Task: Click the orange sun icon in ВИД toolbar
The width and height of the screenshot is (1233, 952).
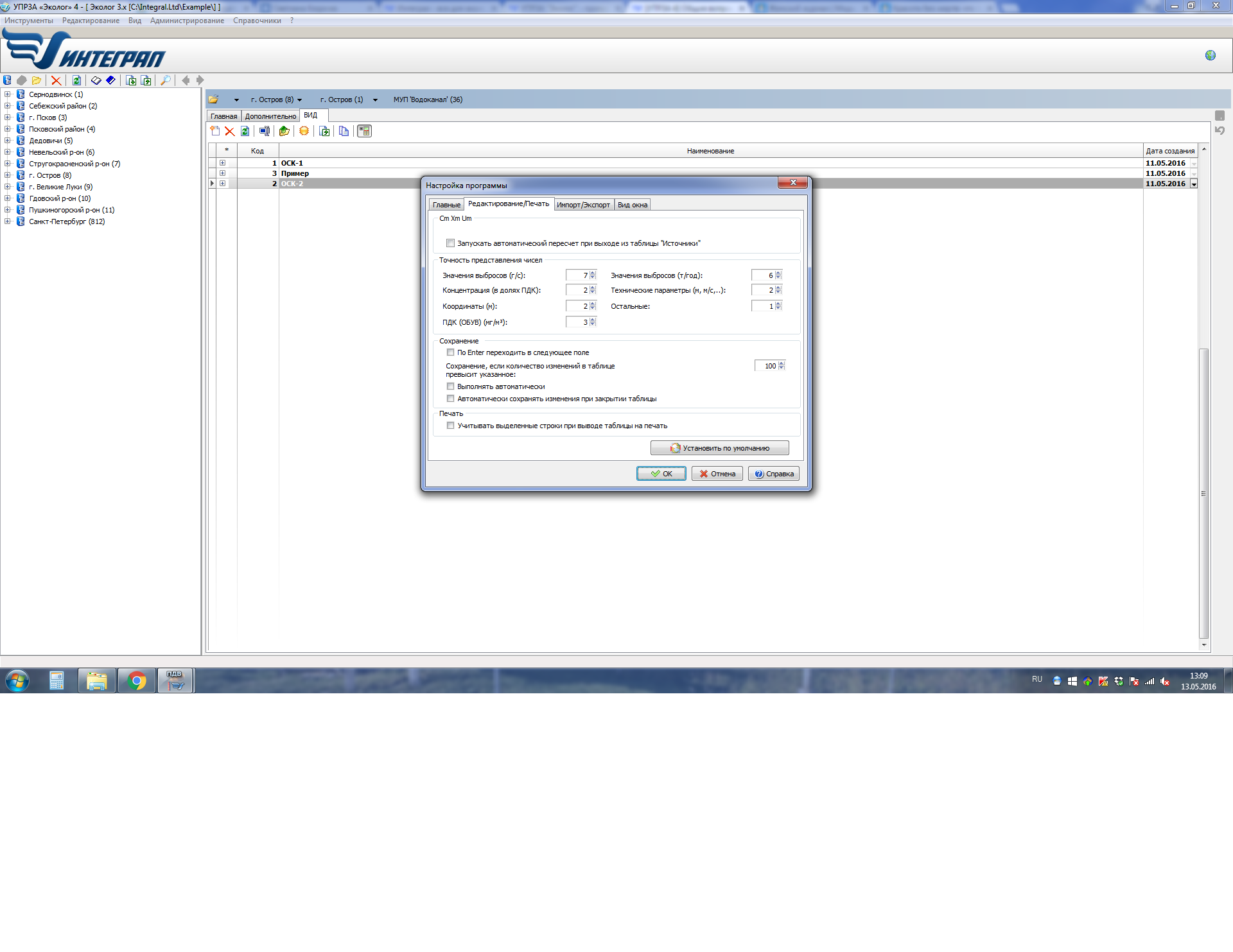Action: (304, 131)
